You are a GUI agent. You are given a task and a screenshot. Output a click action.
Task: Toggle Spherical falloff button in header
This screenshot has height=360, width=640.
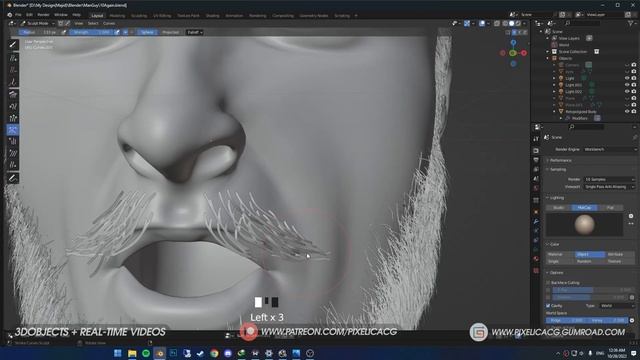click(147, 32)
